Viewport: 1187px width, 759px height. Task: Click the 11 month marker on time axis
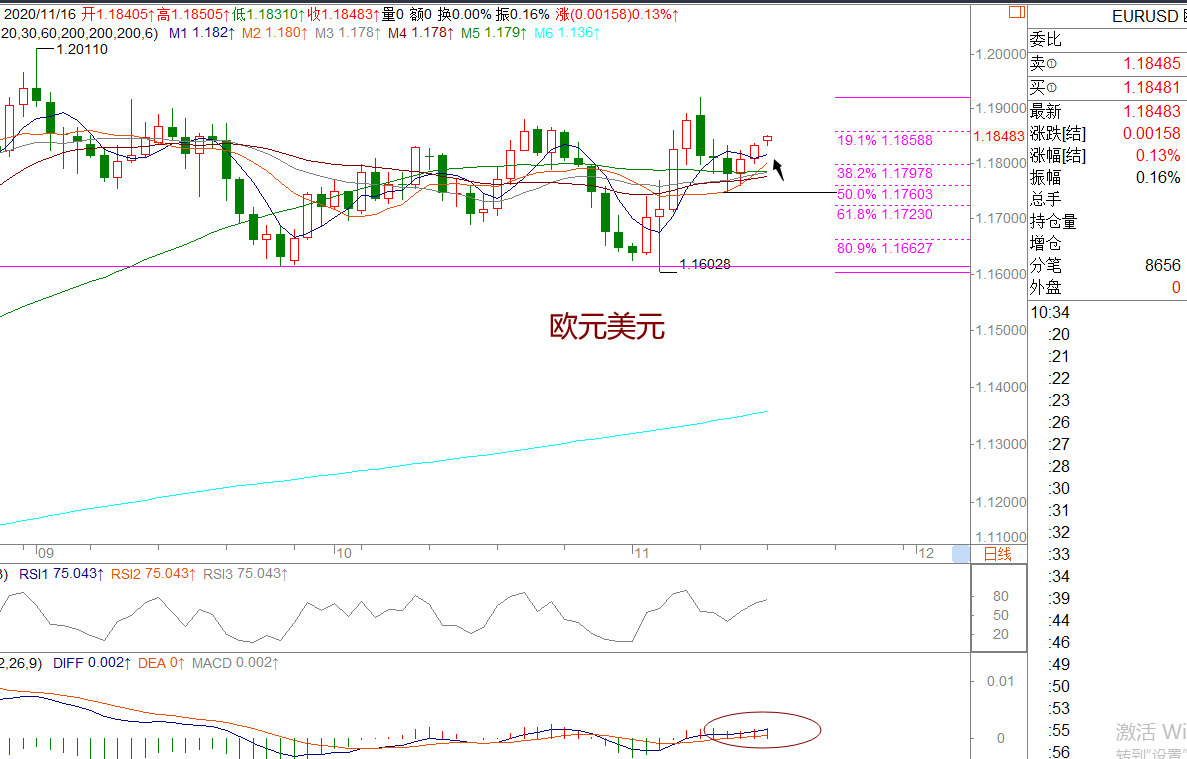pyautogui.click(x=641, y=553)
